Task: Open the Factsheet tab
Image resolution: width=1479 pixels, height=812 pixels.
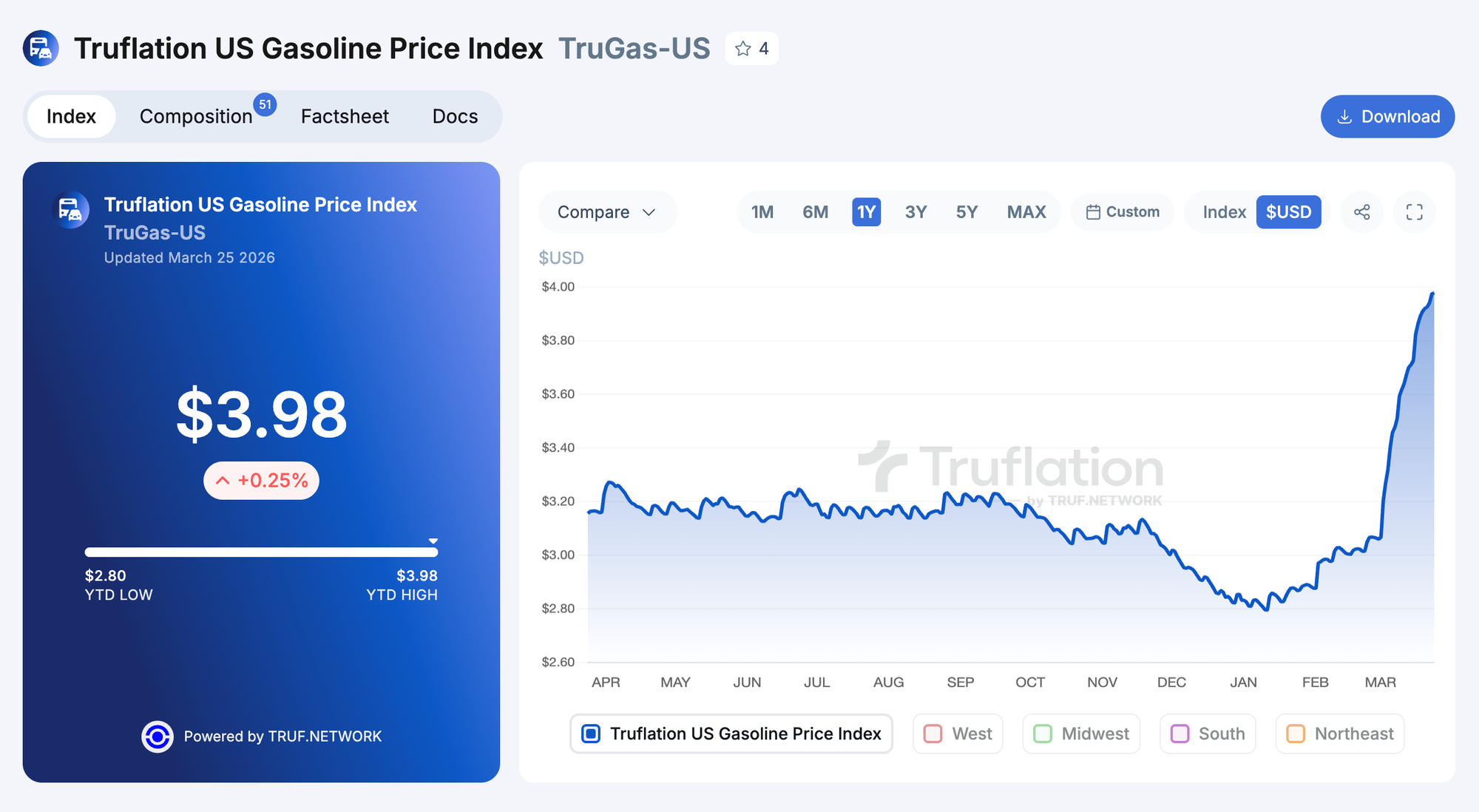Action: pos(345,117)
